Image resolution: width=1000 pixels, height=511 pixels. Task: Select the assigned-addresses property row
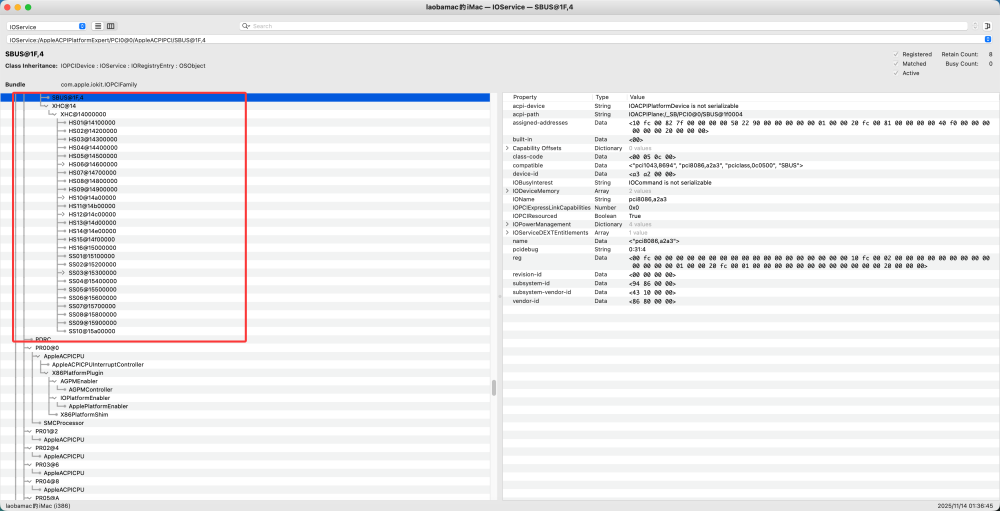pyautogui.click(x=750, y=126)
